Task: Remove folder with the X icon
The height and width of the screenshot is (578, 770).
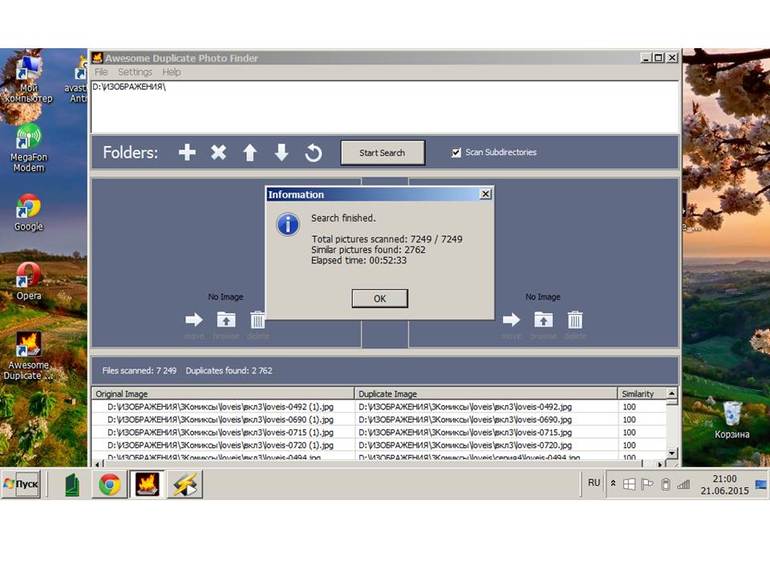Action: (x=218, y=153)
